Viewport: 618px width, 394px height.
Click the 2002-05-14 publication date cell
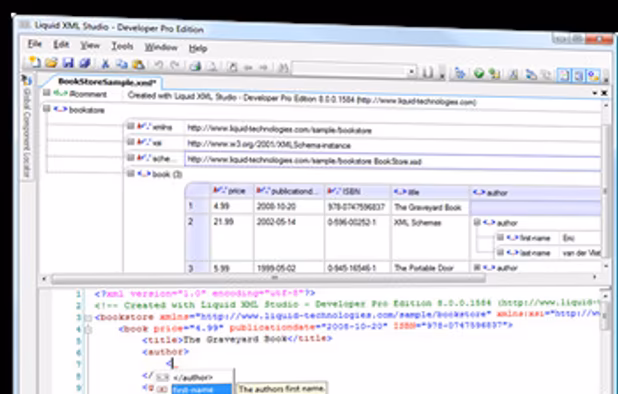289,237
